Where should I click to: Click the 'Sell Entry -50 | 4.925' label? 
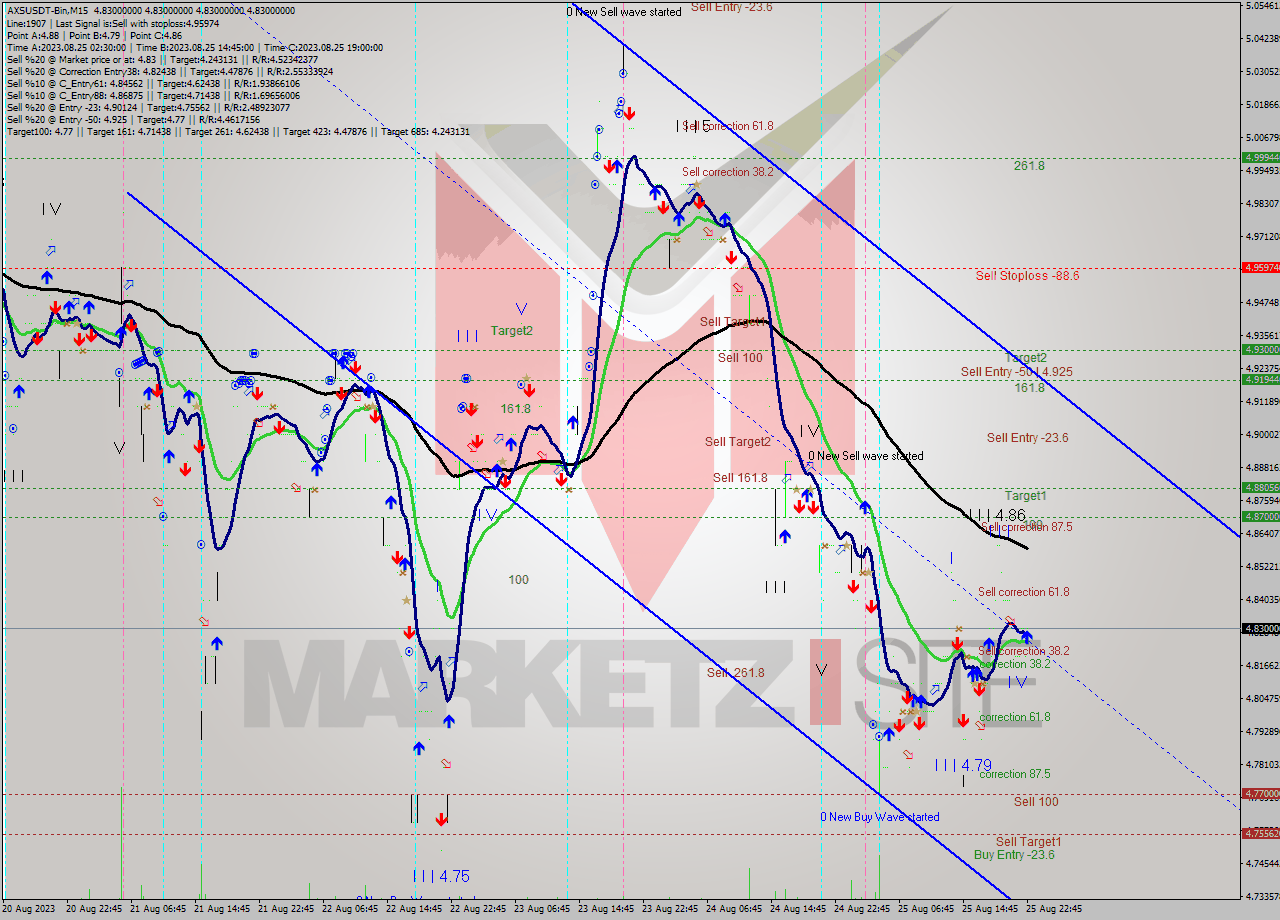(x=1017, y=371)
